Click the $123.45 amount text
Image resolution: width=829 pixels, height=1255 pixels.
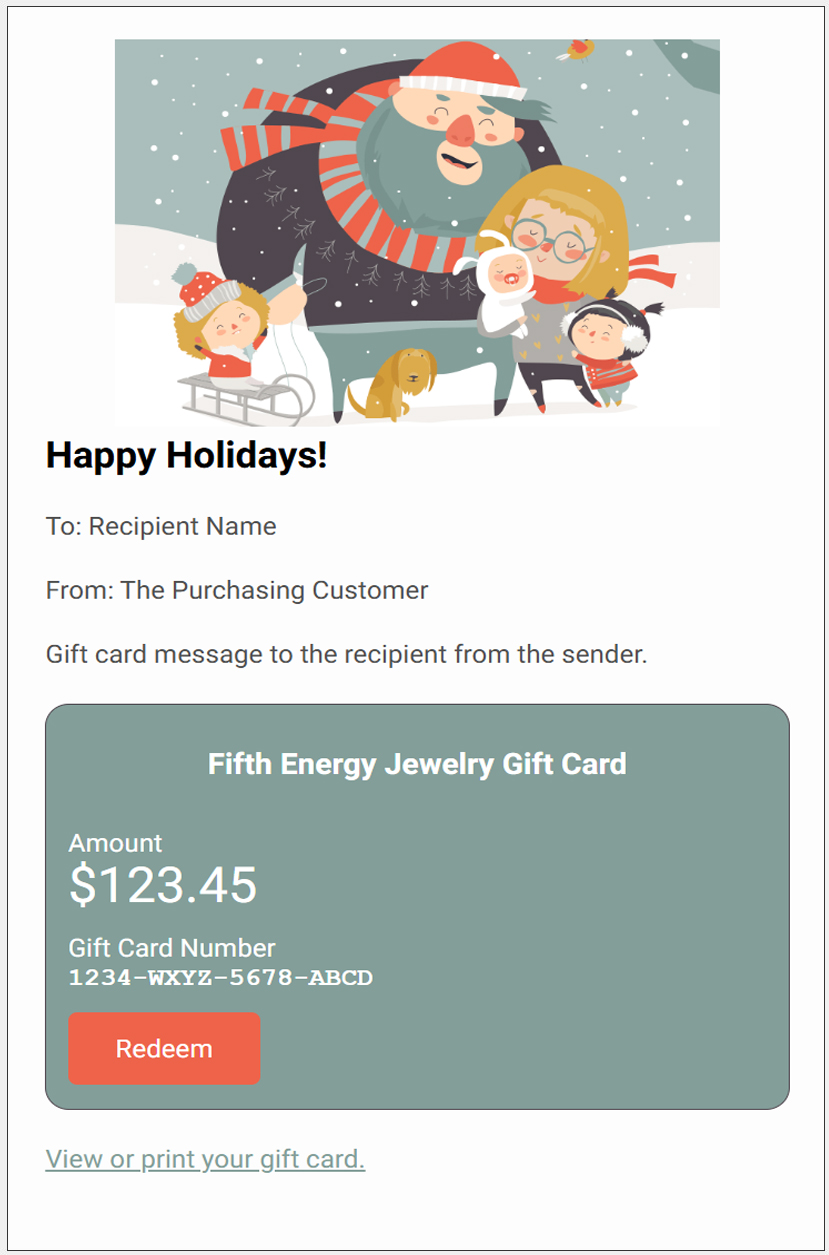[x=162, y=884]
